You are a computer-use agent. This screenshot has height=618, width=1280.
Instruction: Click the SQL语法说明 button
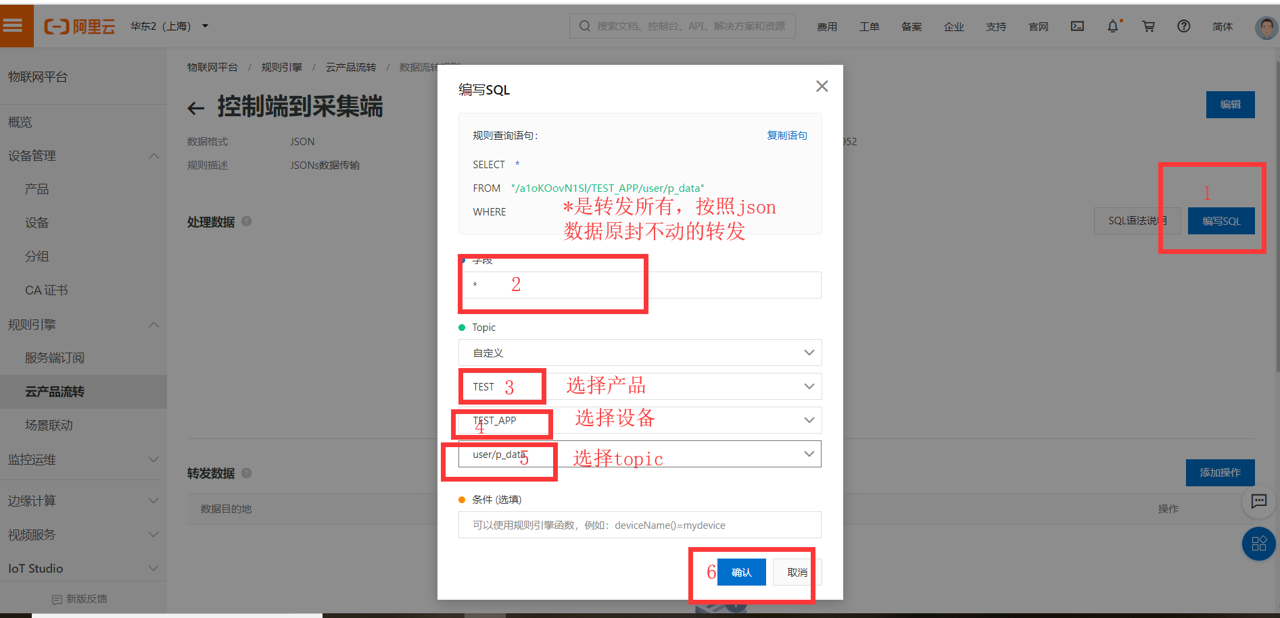click(1136, 220)
